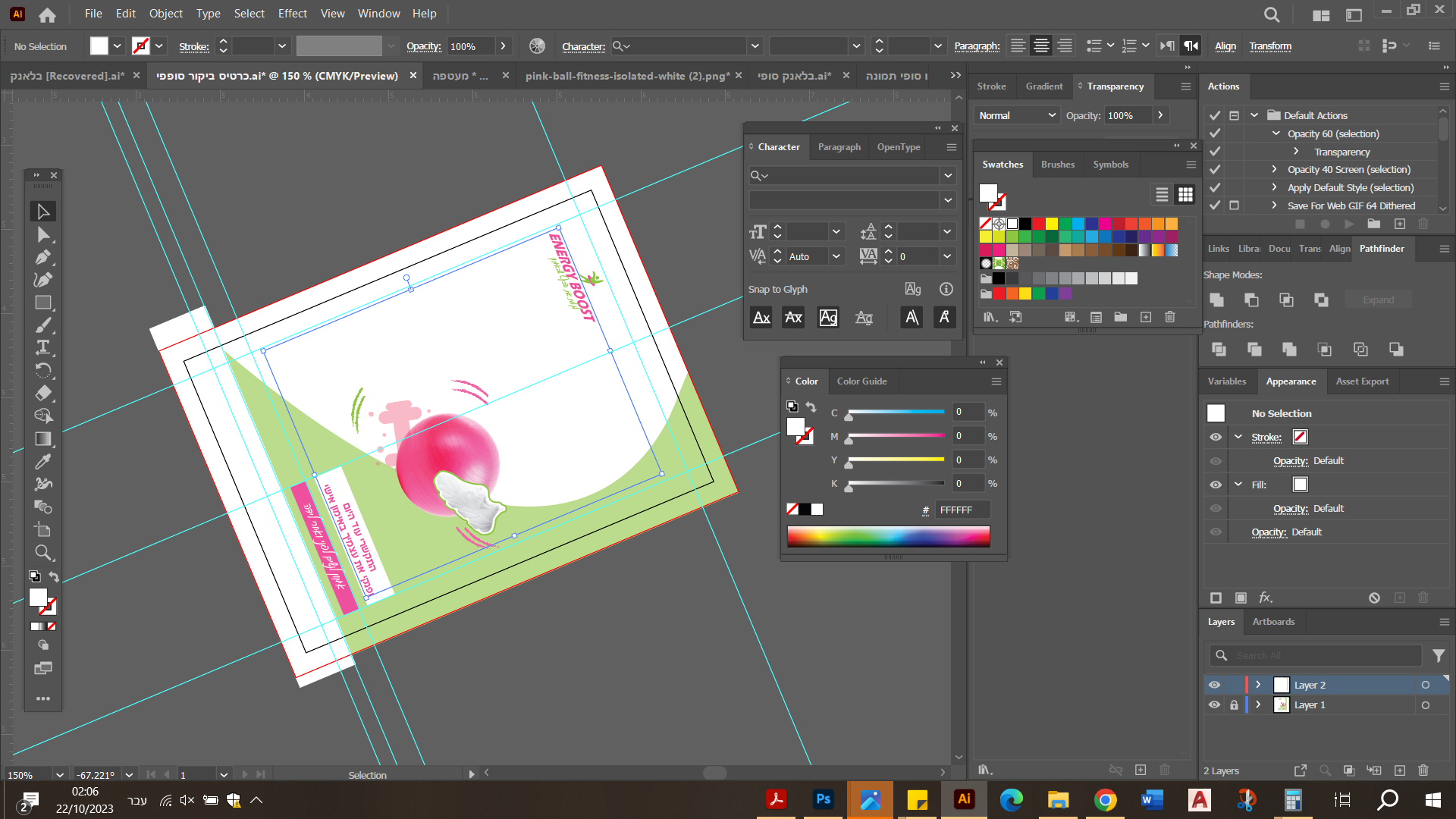Screen dimensions: 1456x819
Task: Expand Opacity 40 Screen action
Action: click(x=1274, y=169)
